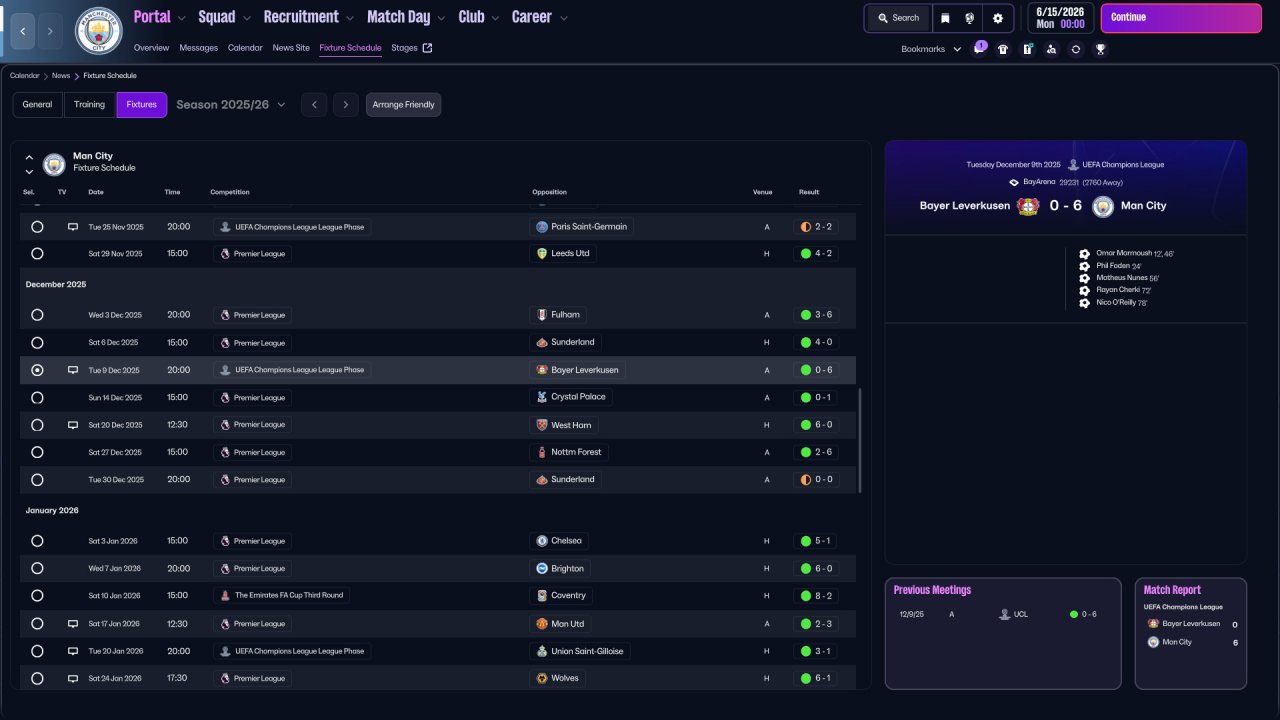Select the Fulham fixture radio button
This screenshot has height=720, width=1280.
(37, 315)
